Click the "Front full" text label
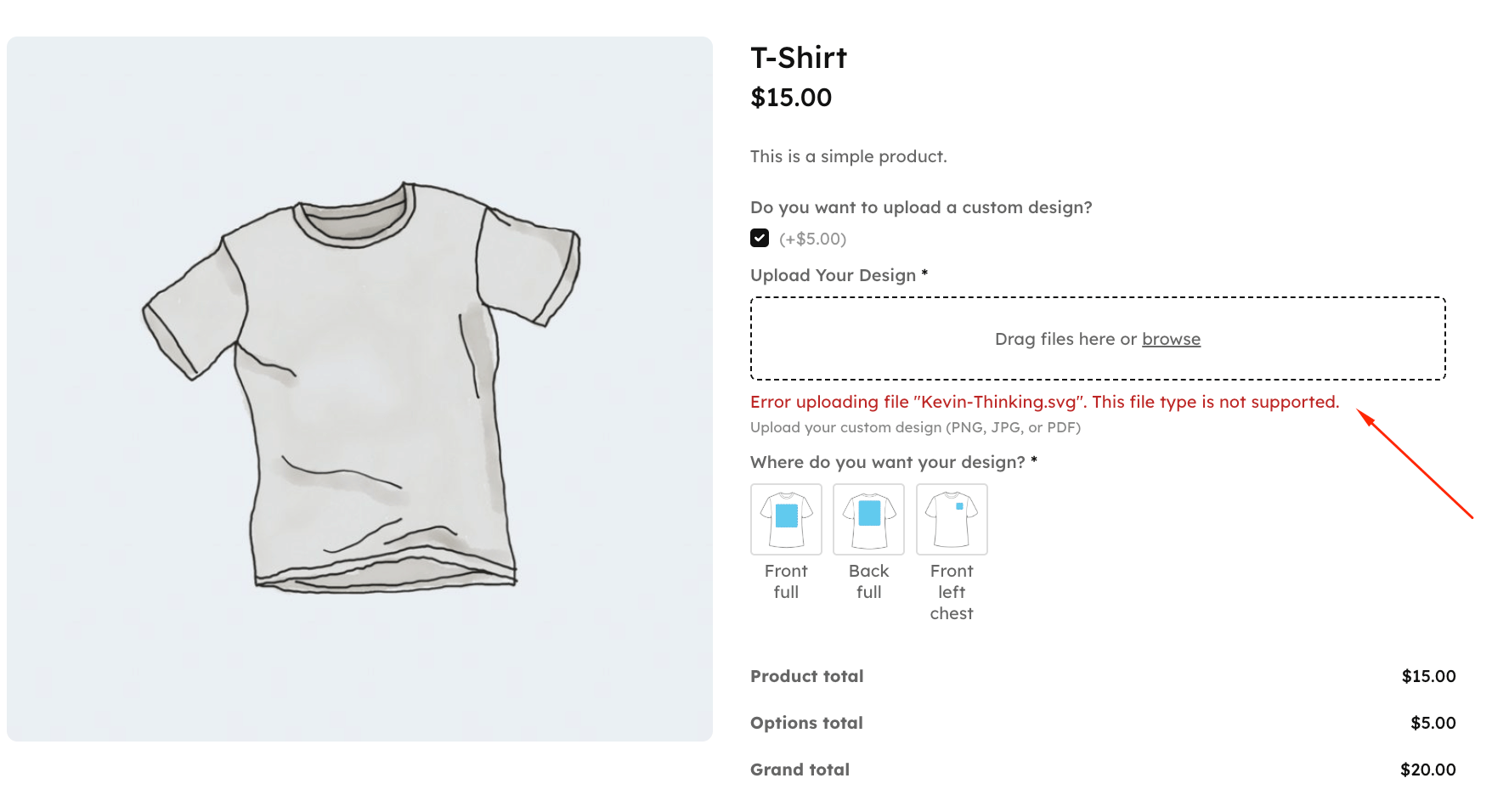The width and height of the screenshot is (1509, 812). (x=786, y=582)
